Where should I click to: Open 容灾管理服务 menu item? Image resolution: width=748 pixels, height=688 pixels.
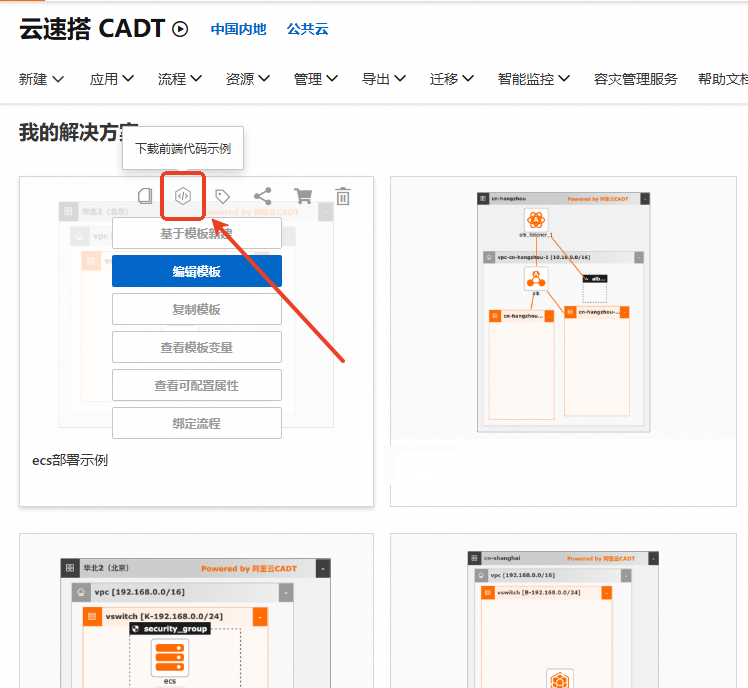tap(635, 79)
